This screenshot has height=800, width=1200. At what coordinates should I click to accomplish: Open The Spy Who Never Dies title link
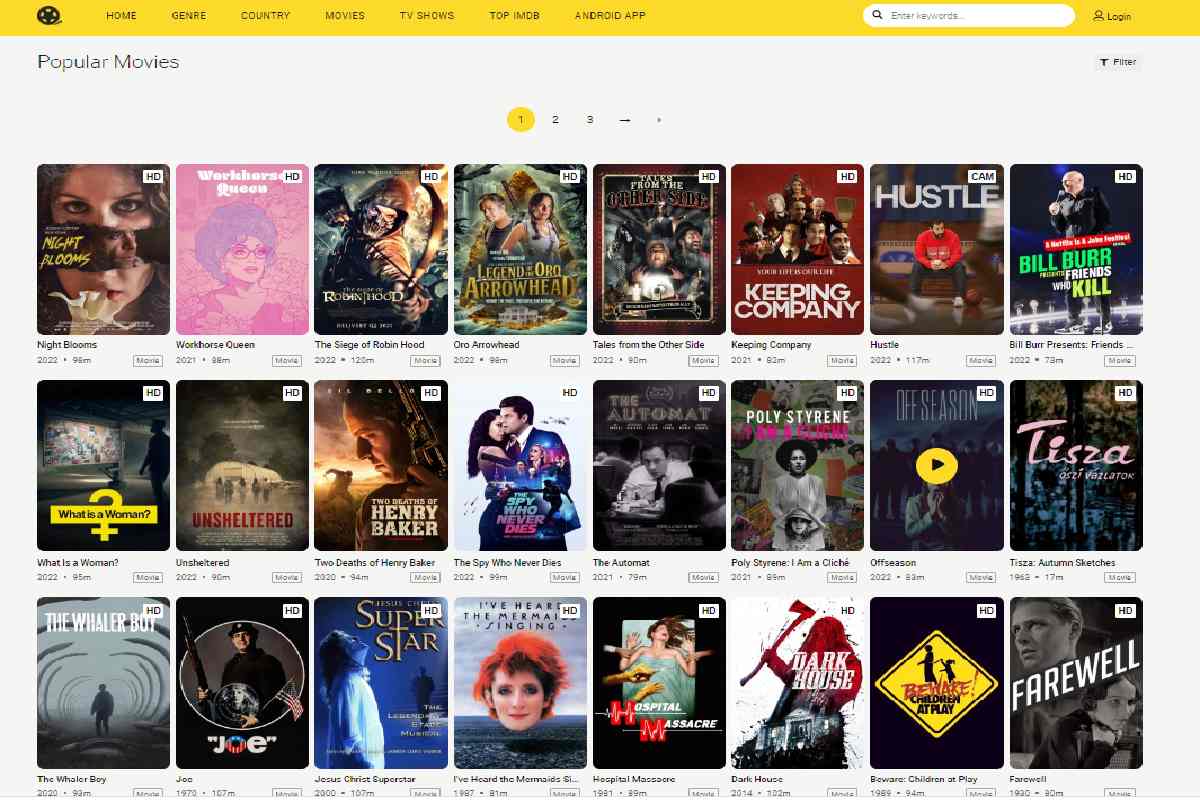click(x=508, y=563)
